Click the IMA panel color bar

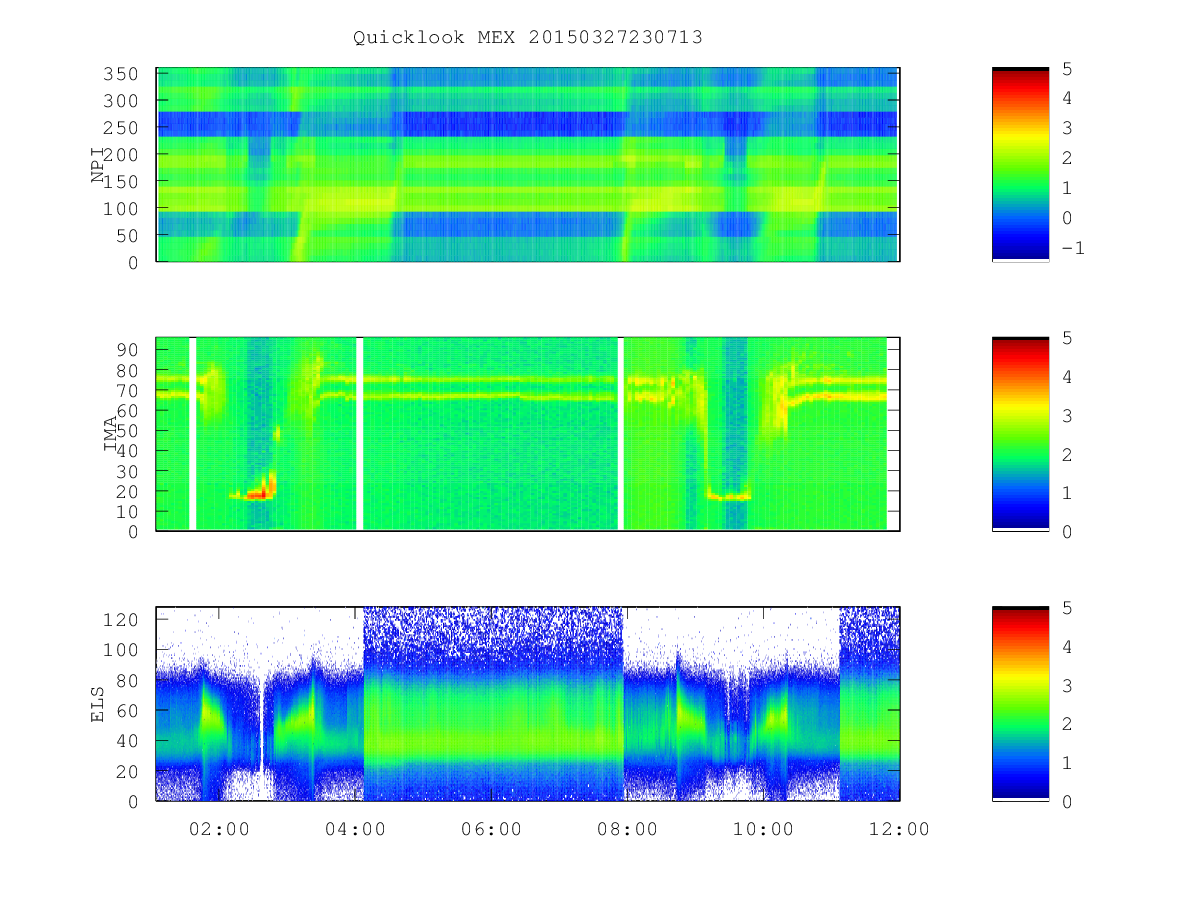tap(1020, 434)
